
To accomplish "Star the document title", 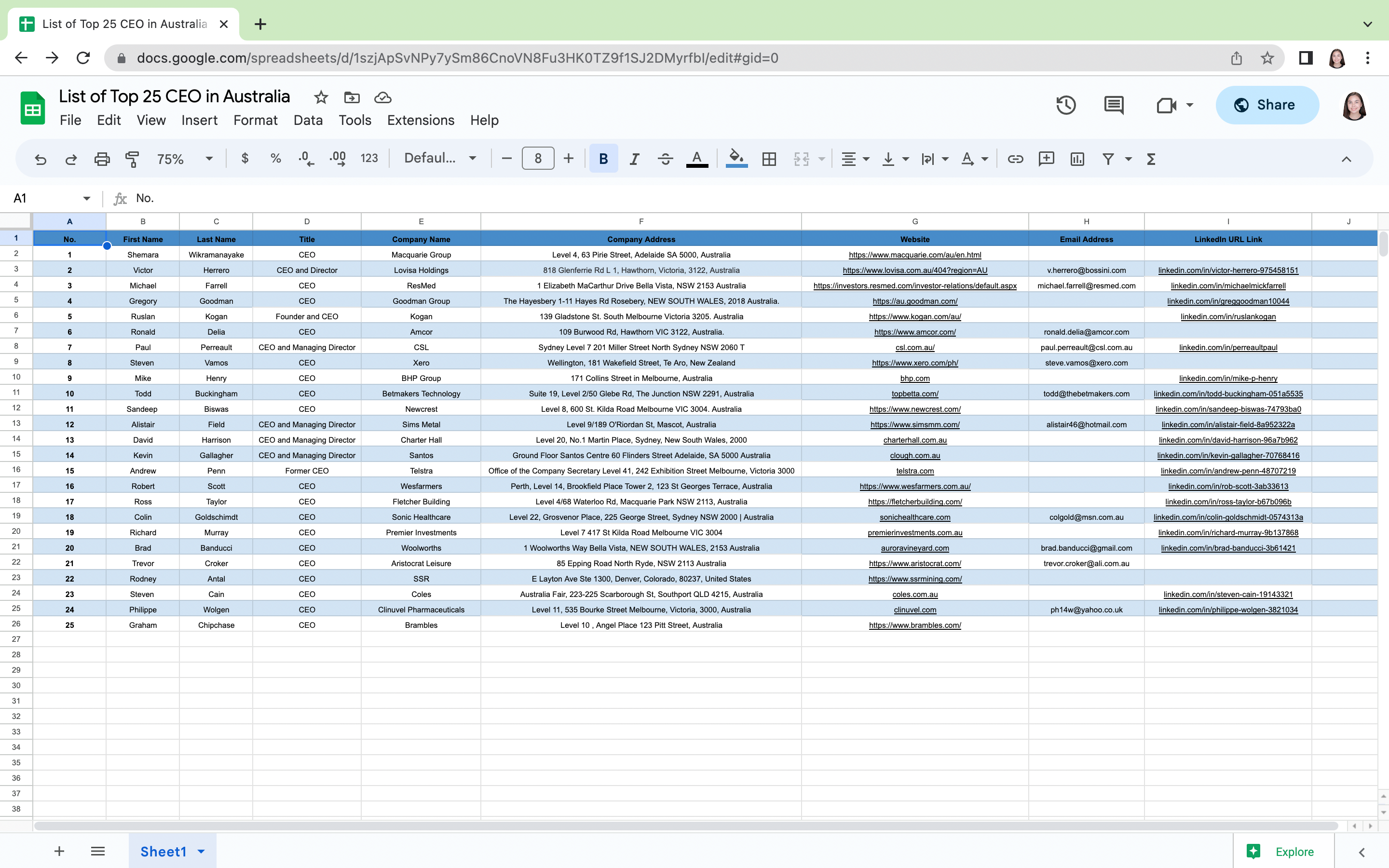I will pos(321,97).
